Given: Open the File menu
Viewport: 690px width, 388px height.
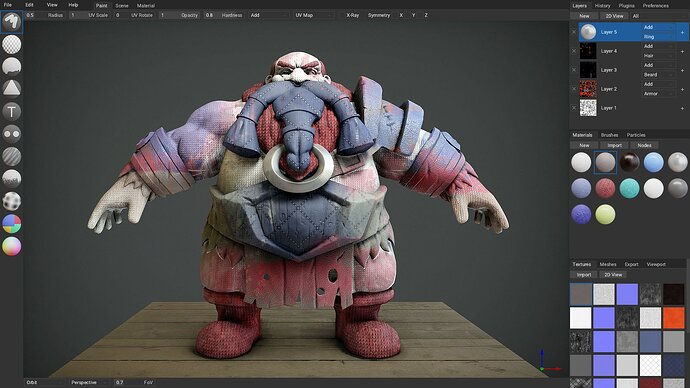Looking at the screenshot, I should [7, 5].
